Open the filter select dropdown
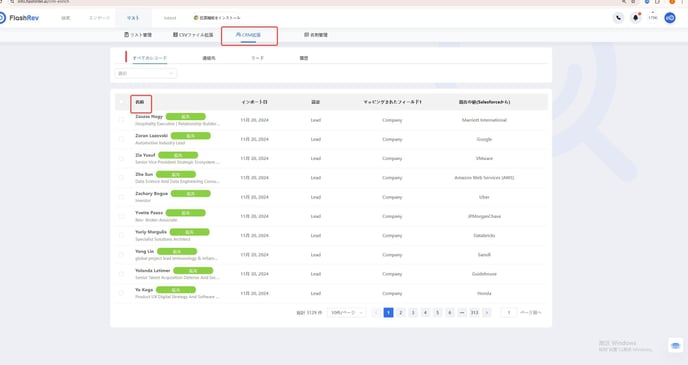The height and width of the screenshot is (365, 688). pos(146,73)
